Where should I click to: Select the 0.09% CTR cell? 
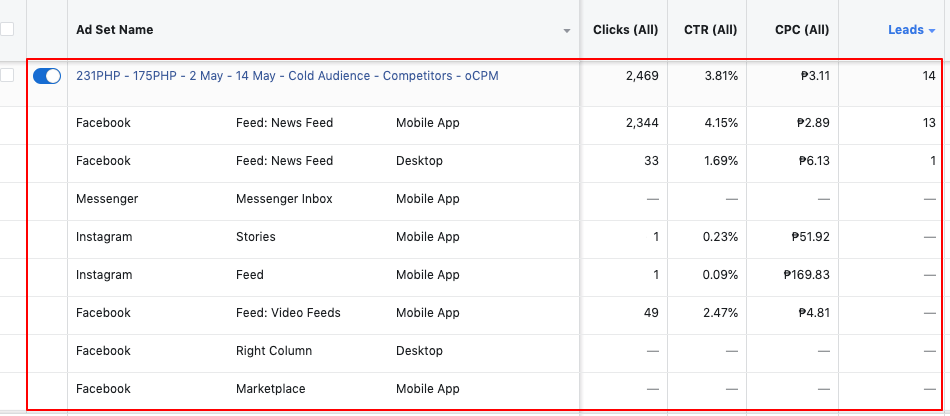point(720,275)
